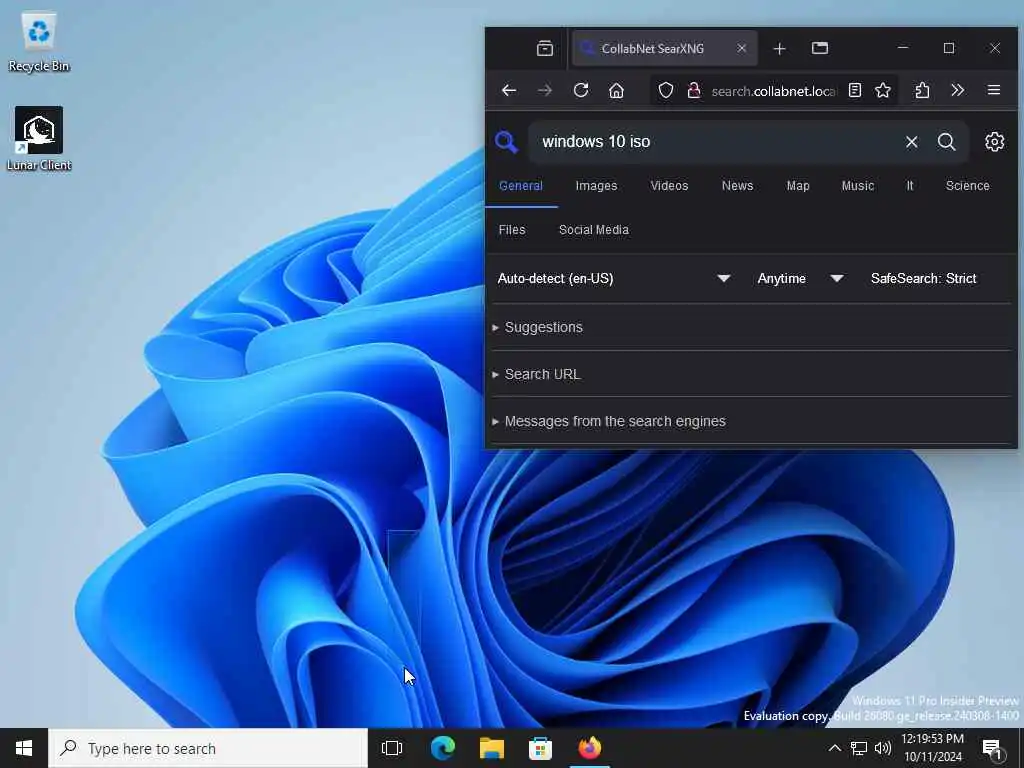
Task: Open Task View on the taskbar
Action: (x=392, y=748)
